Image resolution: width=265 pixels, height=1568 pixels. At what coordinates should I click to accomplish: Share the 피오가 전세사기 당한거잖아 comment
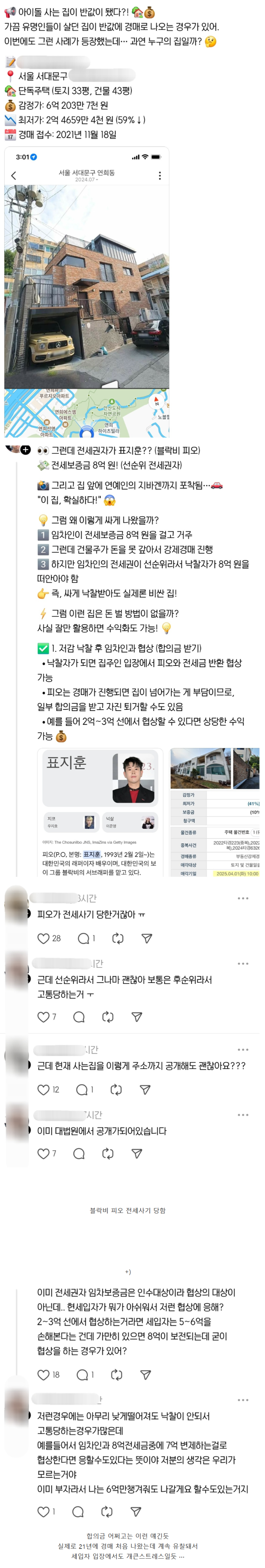click(147, 938)
